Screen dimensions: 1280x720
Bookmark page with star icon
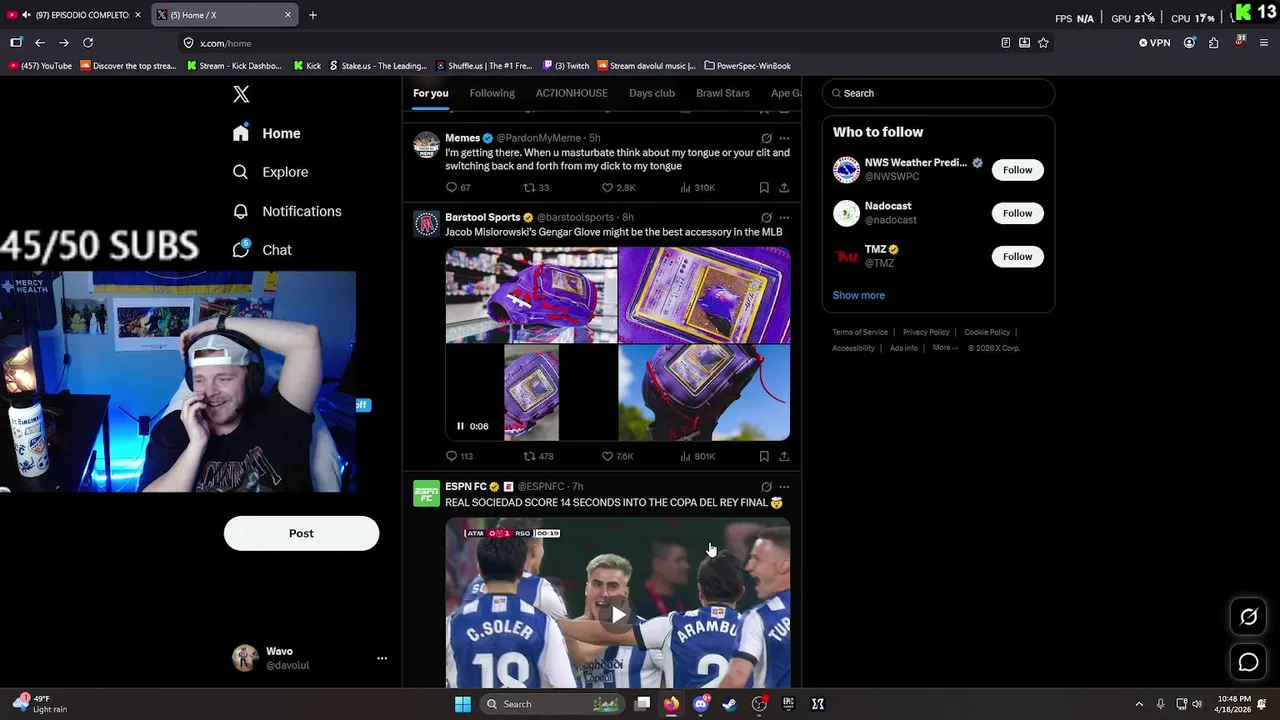pos(1043,43)
